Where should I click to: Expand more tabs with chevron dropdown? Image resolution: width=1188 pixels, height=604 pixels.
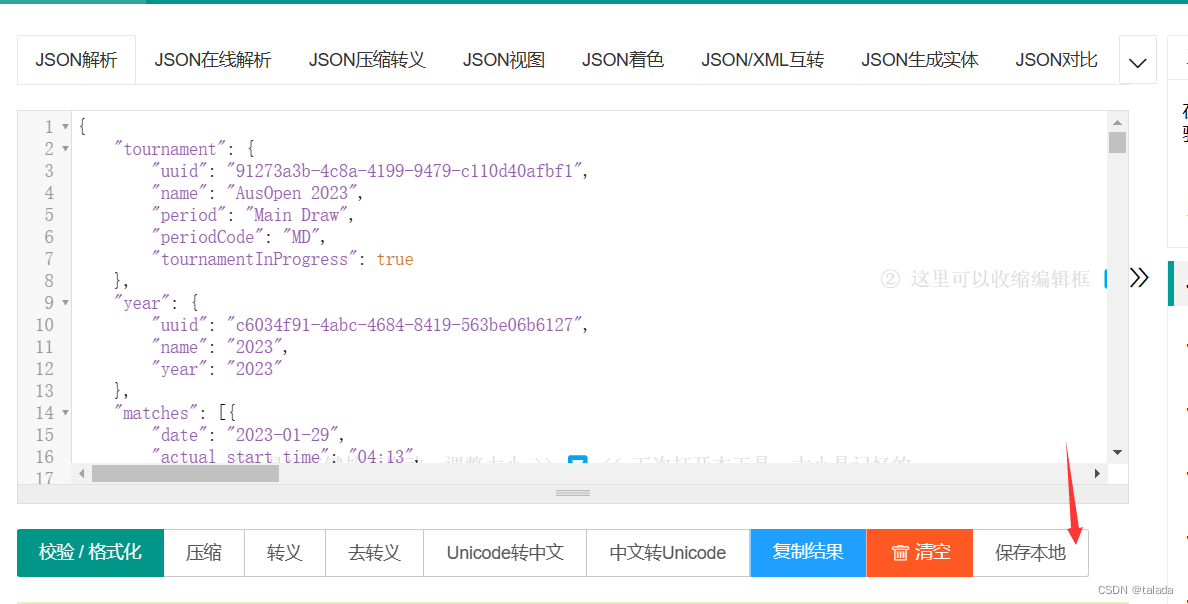tap(1137, 60)
